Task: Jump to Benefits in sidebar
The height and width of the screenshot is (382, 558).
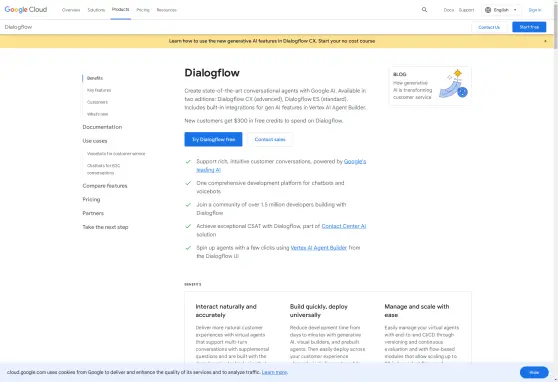Action: coord(95,78)
